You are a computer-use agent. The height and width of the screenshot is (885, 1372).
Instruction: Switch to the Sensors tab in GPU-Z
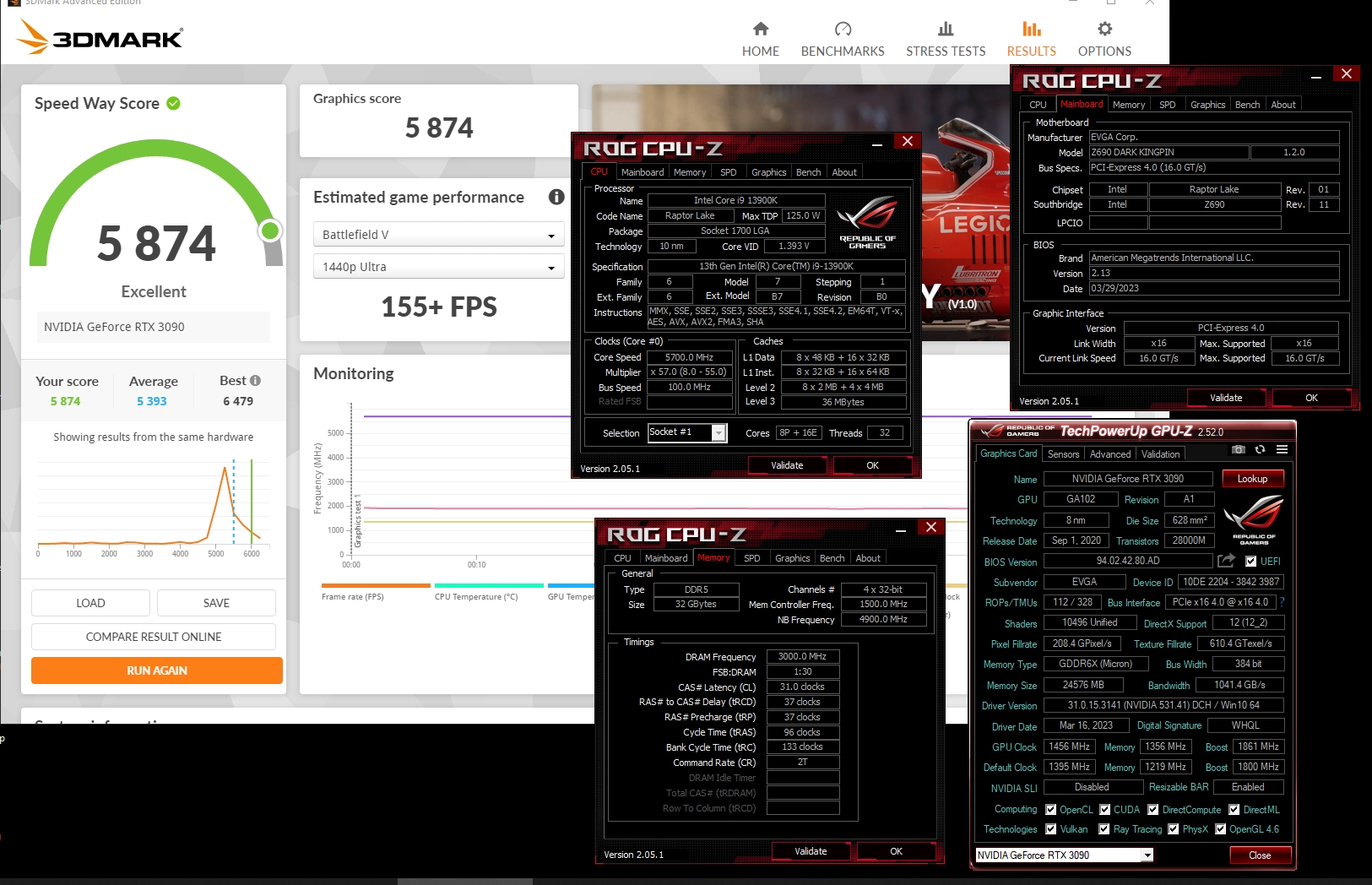(1063, 453)
